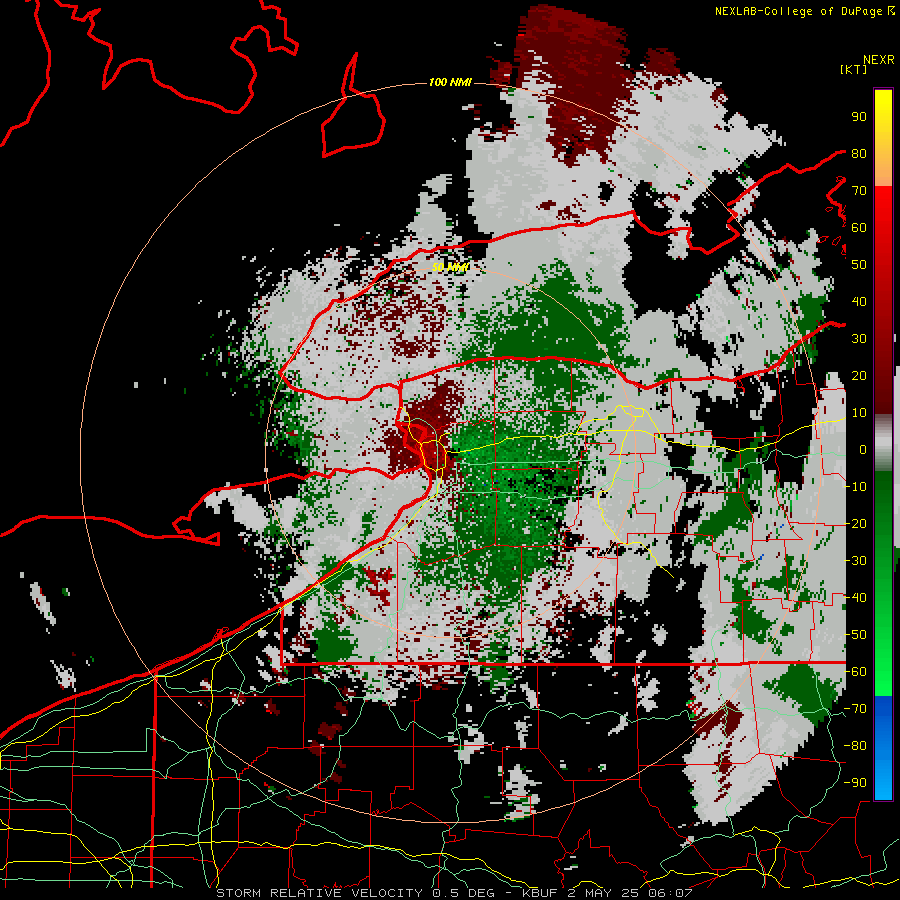Click the -90 value on velocity scale
The image size is (900, 900).
(x=855, y=782)
